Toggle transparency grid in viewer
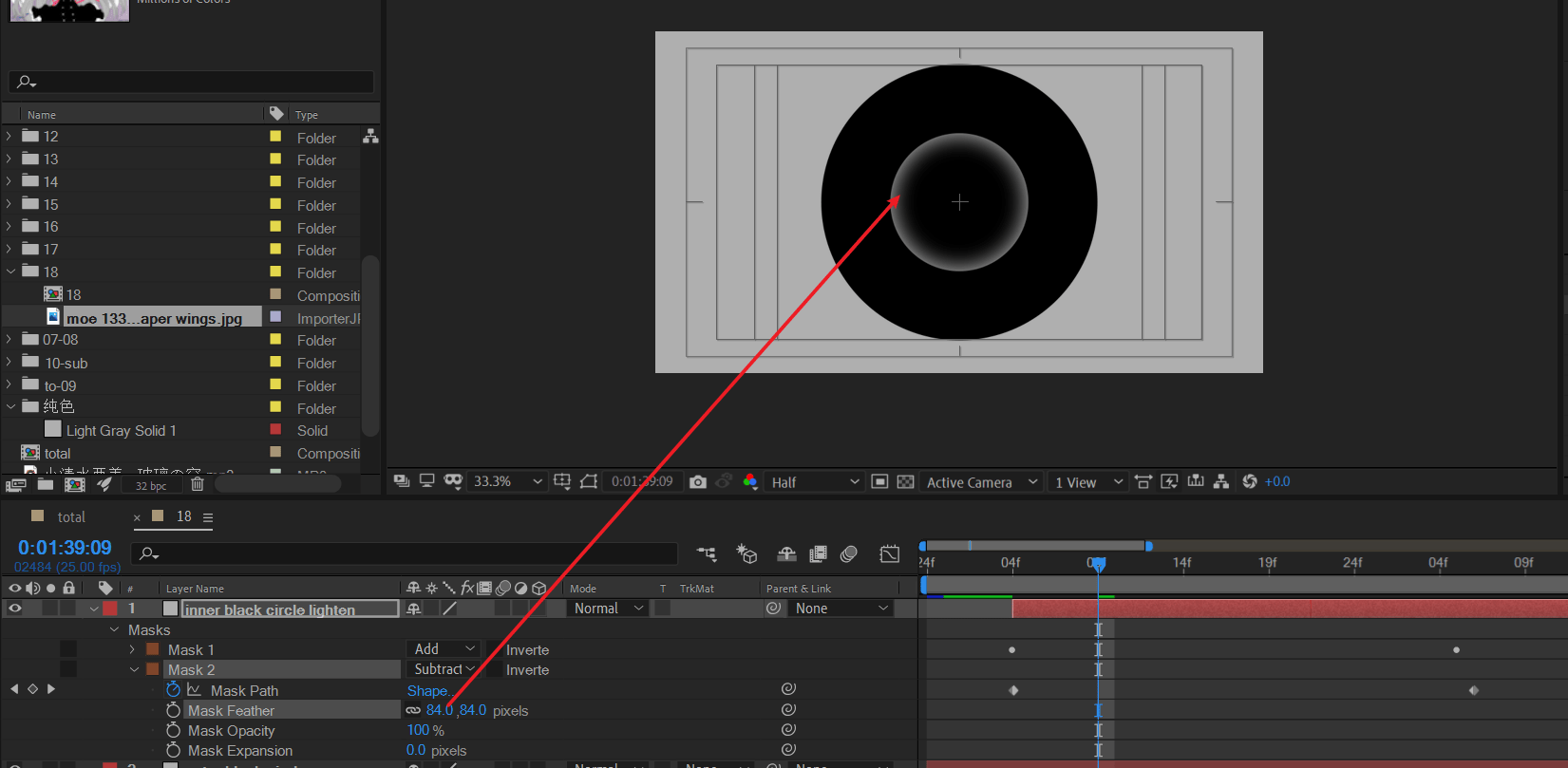This screenshot has width=1568, height=768. click(906, 481)
